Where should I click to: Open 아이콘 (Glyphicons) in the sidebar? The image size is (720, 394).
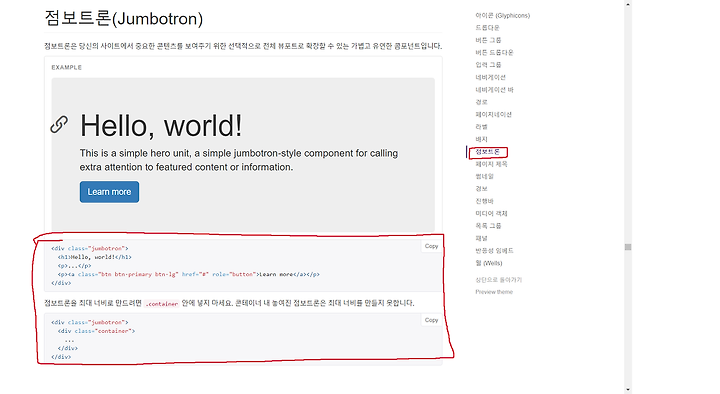coord(502,16)
